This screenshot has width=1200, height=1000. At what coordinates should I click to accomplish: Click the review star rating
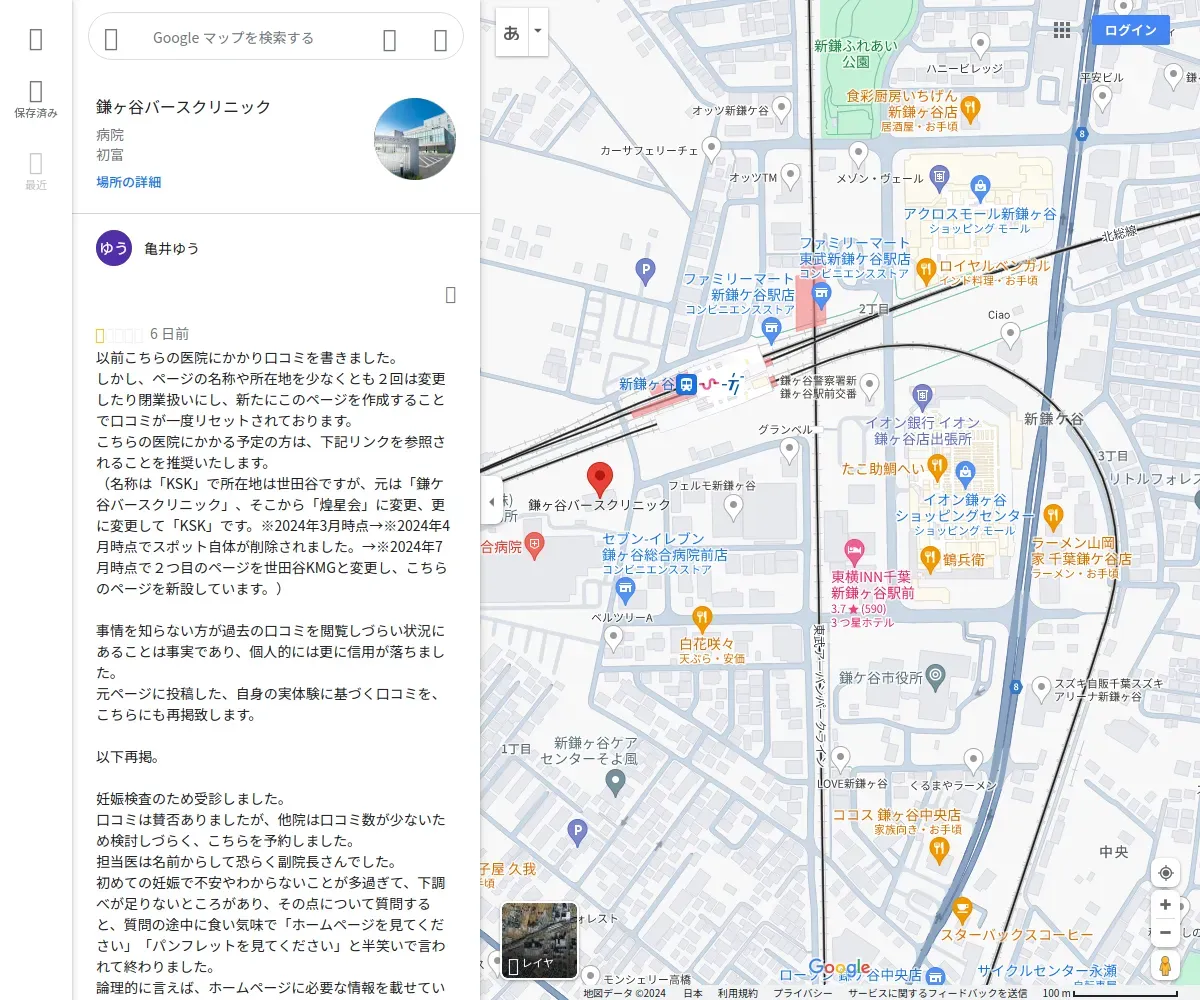click(x=119, y=334)
